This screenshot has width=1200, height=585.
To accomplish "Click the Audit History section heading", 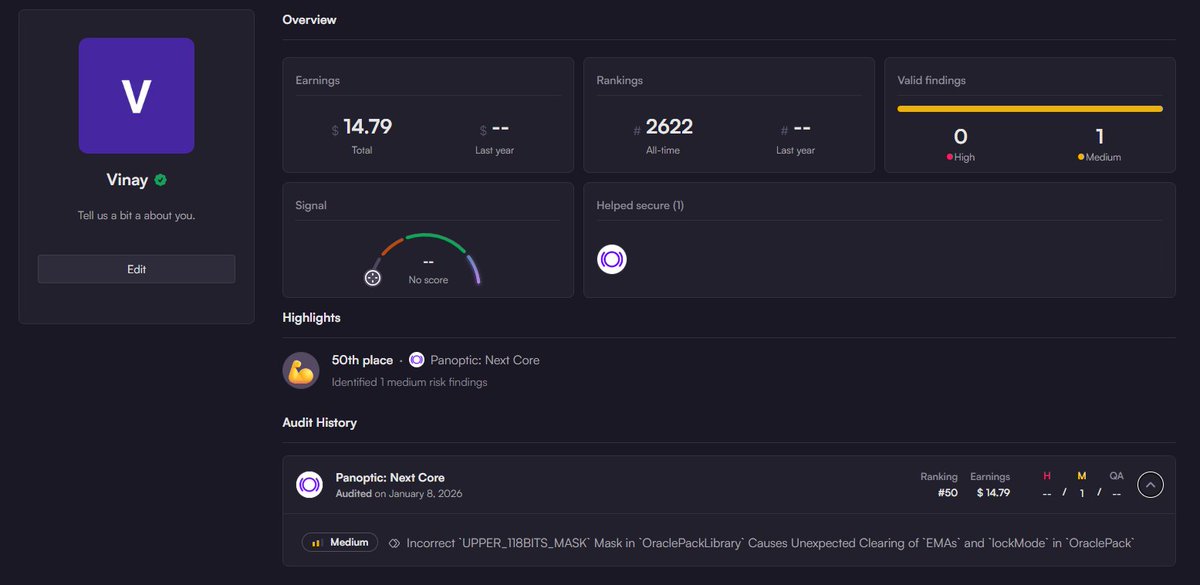I will click(319, 423).
